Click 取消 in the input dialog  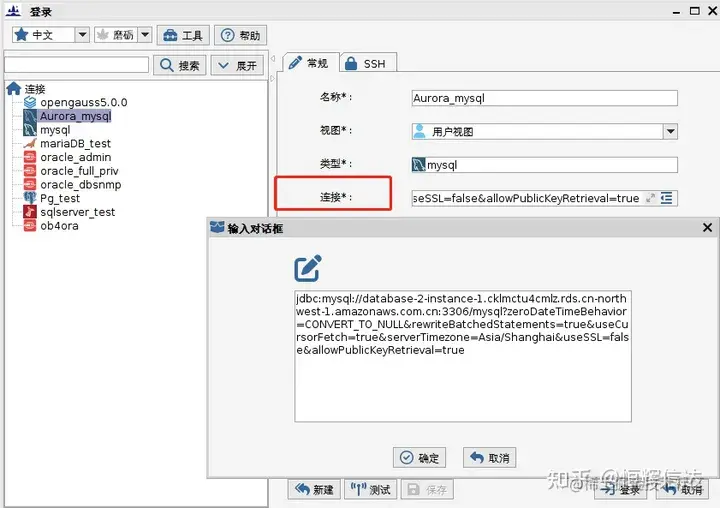[x=489, y=457]
